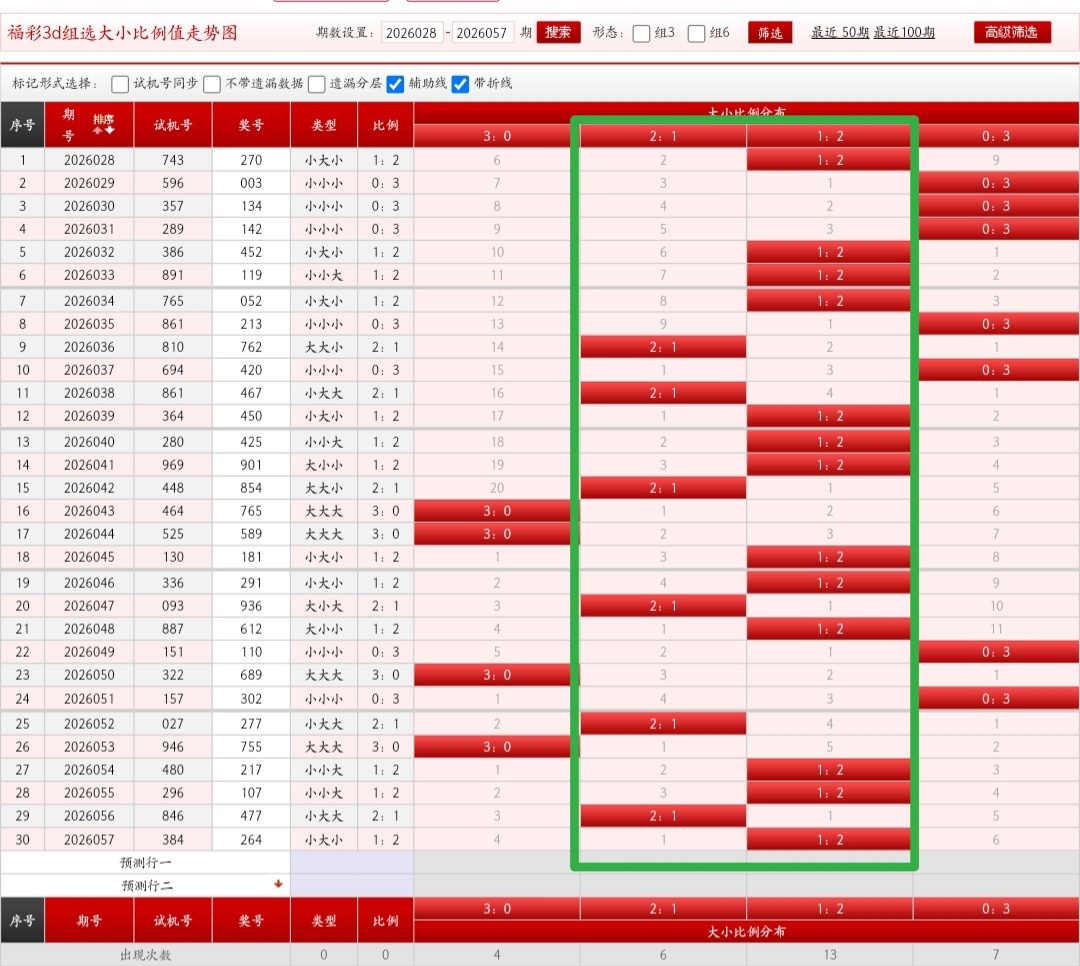
Task: Click the 0:3 column header at top
Action: coord(995,136)
